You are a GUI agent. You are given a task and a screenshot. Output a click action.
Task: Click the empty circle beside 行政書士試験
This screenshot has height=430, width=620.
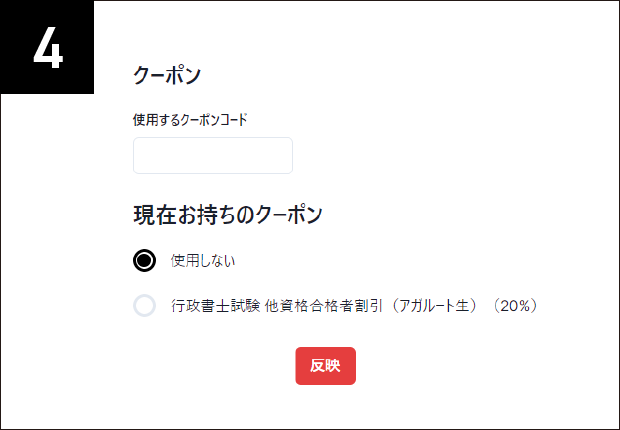[145, 306]
